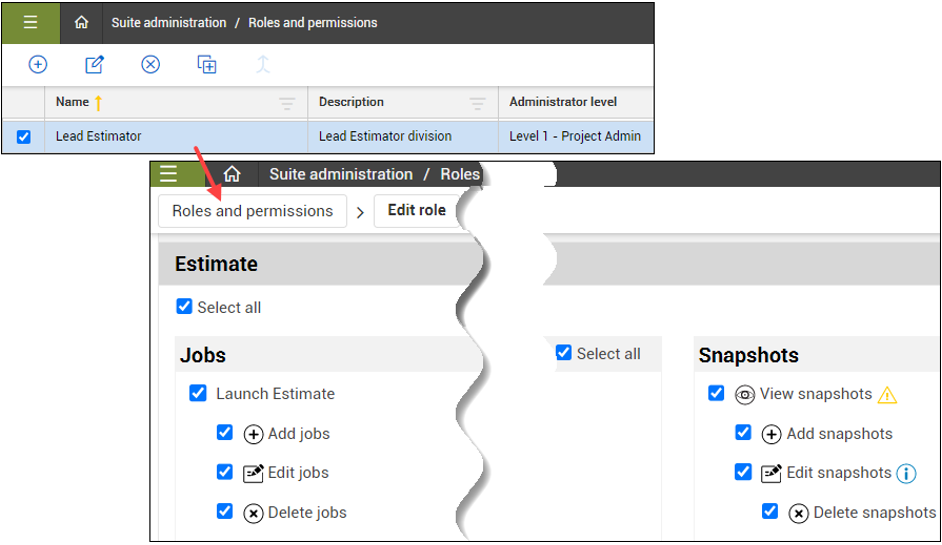Uncheck the Delete jobs permission
Viewport: 942px width, 545px height.
(x=225, y=511)
